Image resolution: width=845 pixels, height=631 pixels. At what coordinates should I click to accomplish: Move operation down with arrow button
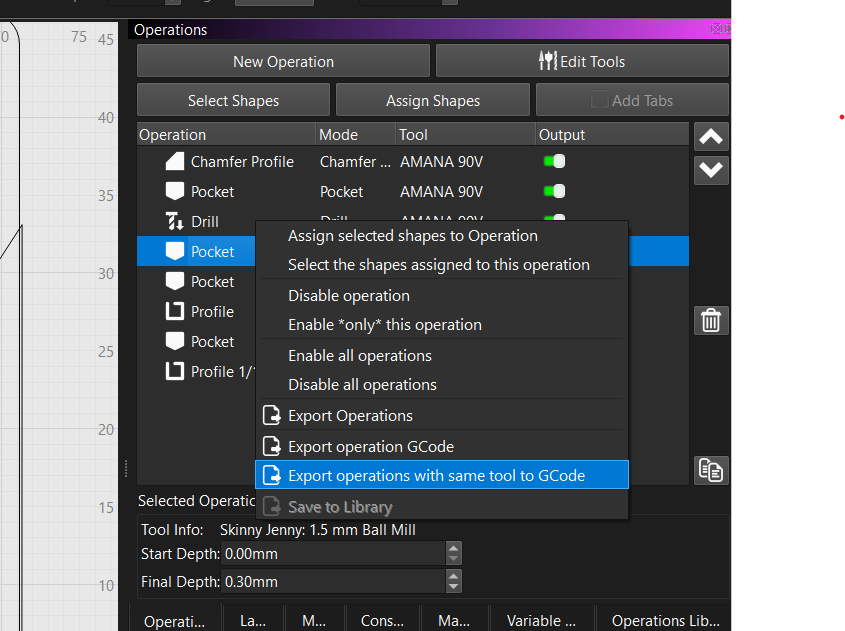click(x=711, y=170)
